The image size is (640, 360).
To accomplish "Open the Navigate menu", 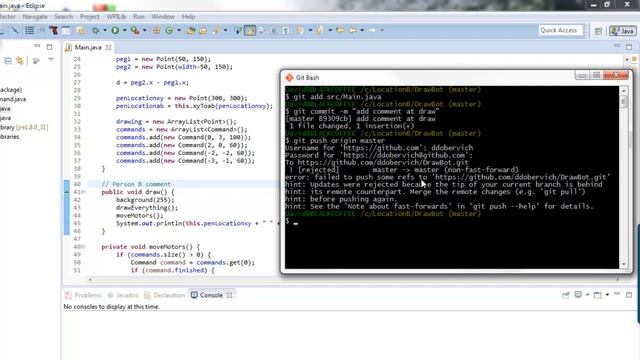I will (x=35, y=17).
